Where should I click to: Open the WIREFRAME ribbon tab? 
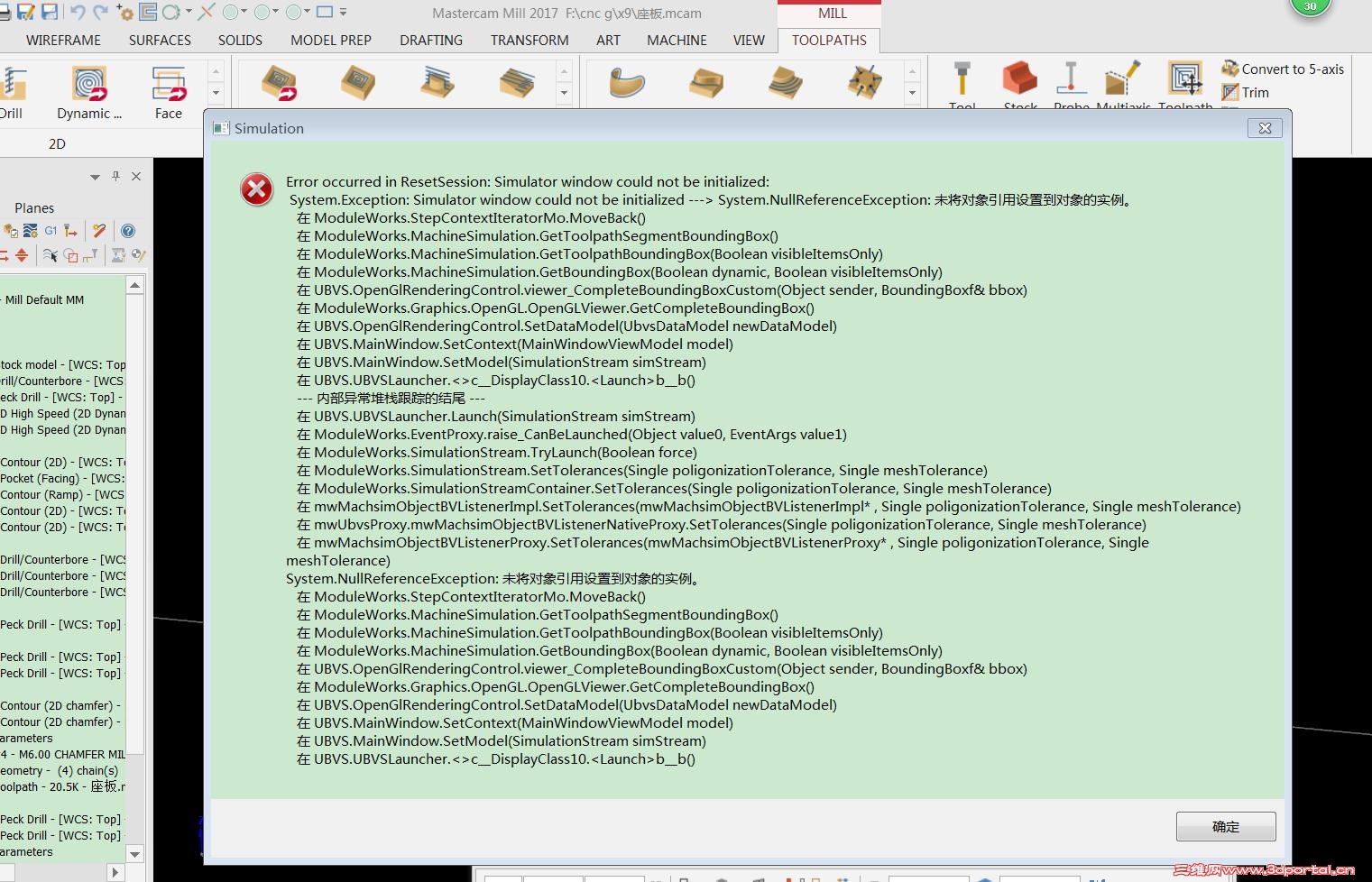[x=63, y=40]
